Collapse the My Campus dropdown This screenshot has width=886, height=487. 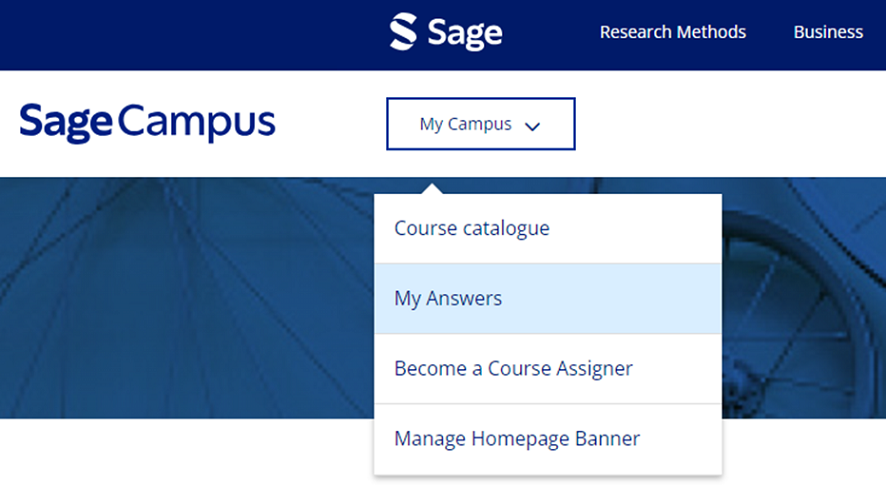coord(481,124)
